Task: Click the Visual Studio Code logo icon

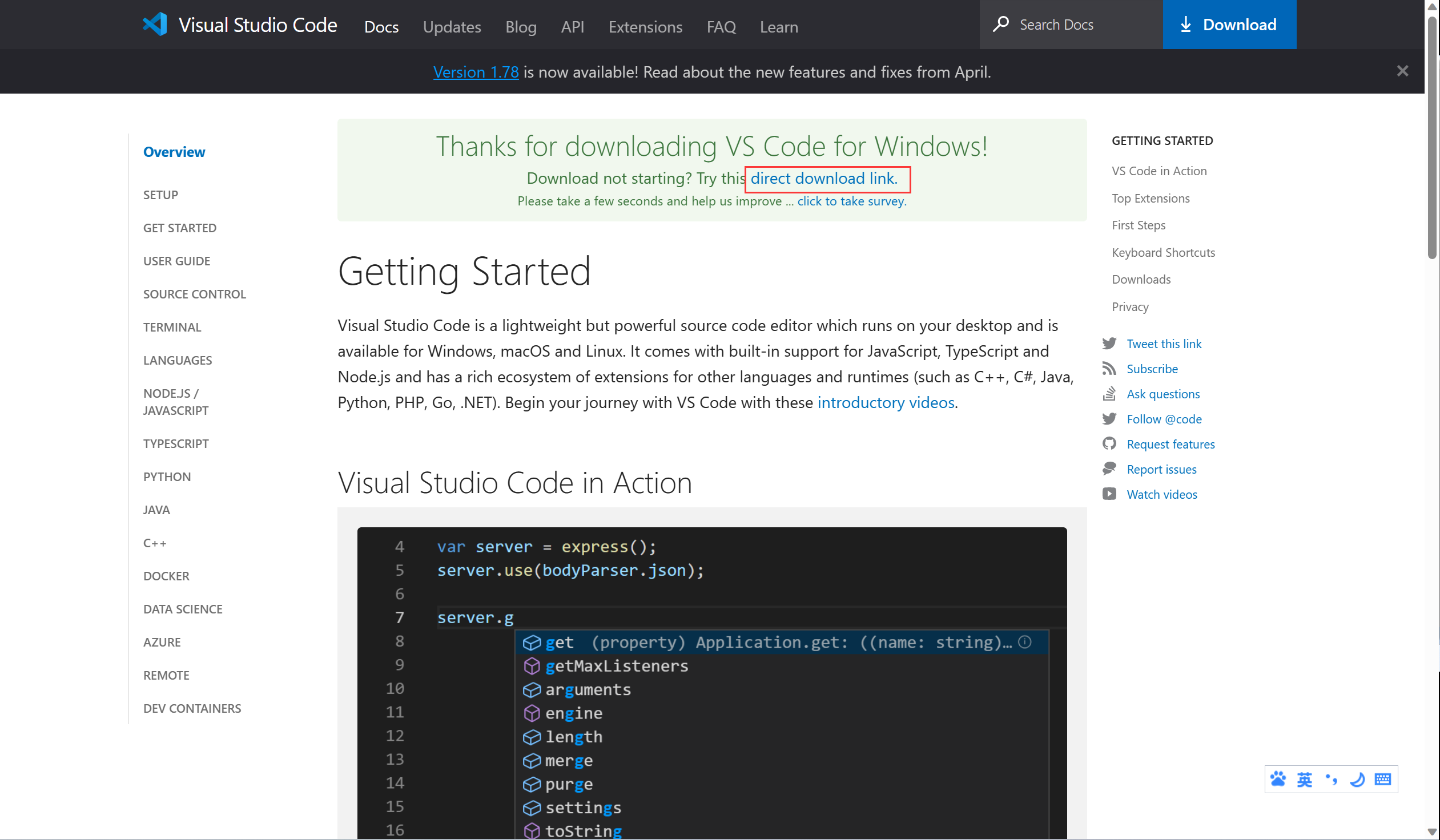Action: (155, 25)
